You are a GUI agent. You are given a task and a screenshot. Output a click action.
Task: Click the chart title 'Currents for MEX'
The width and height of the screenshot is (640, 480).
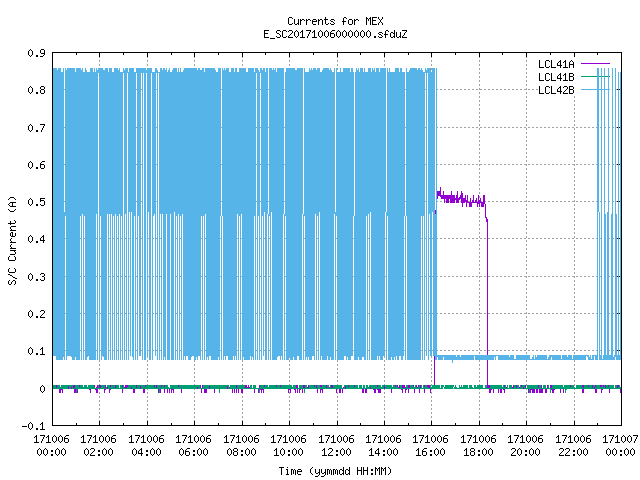335,21
